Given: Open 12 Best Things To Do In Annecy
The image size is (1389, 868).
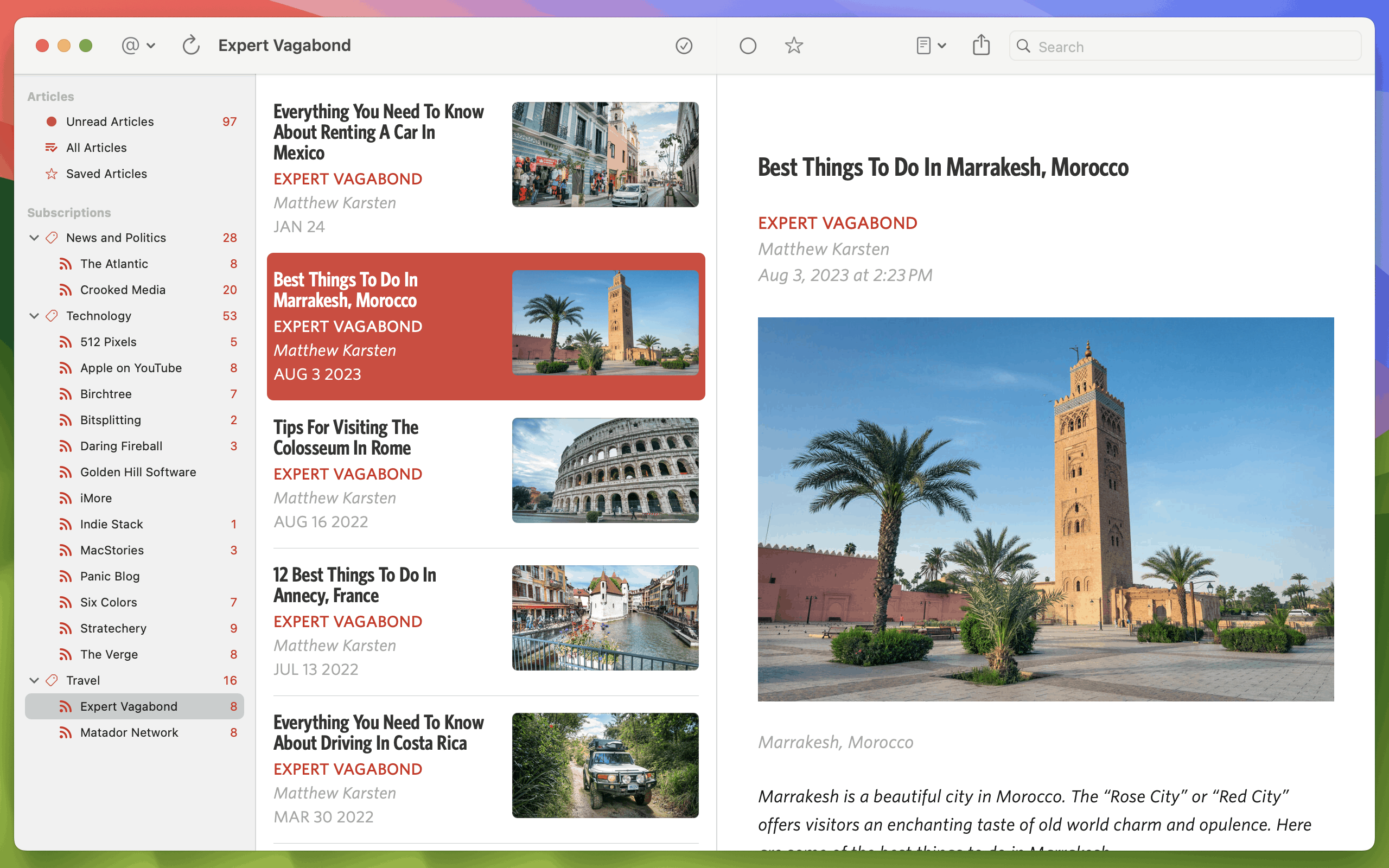Looking at the screenshot, I should pyautogui.click(x=486, y=621).
